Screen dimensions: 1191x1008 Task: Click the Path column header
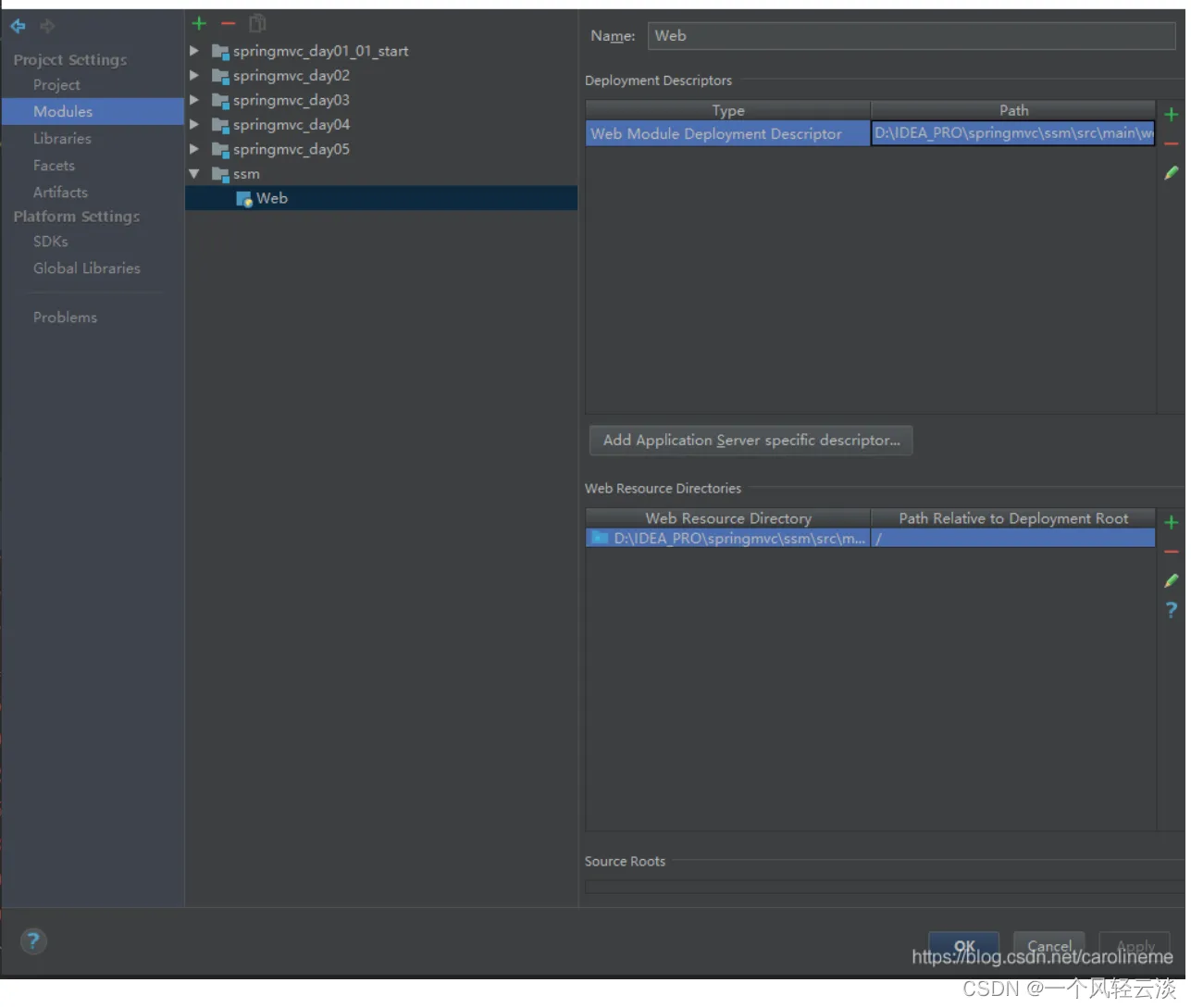pyautogui.click(x=1013, y=110)
